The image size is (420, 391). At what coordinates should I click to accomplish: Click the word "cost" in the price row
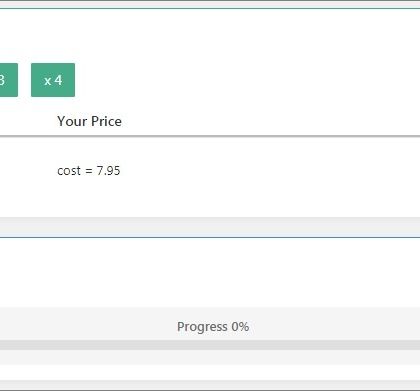click(69, 171)
